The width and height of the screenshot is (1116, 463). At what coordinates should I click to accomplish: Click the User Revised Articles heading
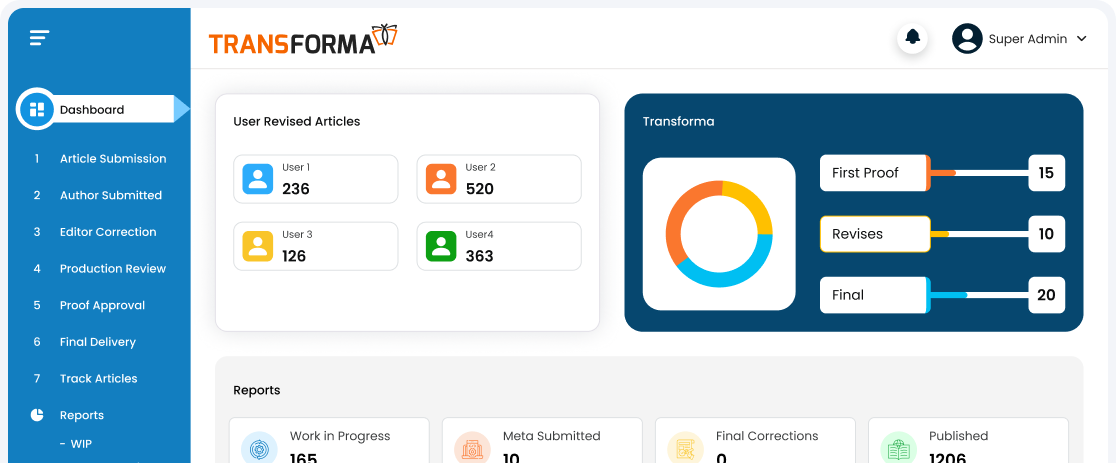(x=297, y=122)
